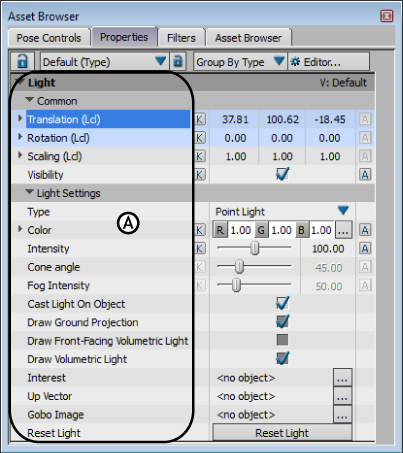Click the Intensity slider handle

tap(255, 249)
